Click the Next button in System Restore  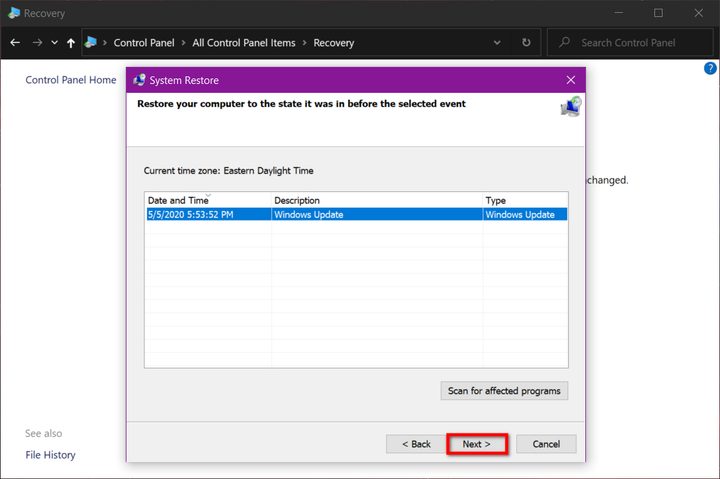[x=477, y=444]
